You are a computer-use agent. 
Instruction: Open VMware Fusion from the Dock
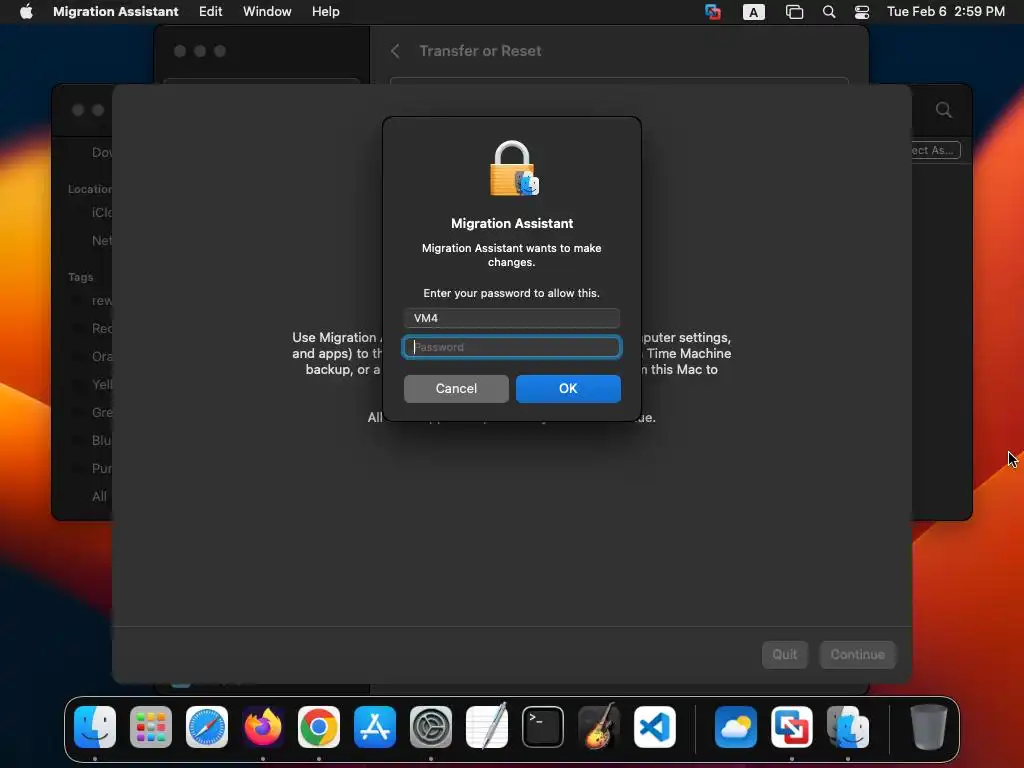tap(792, 727)
